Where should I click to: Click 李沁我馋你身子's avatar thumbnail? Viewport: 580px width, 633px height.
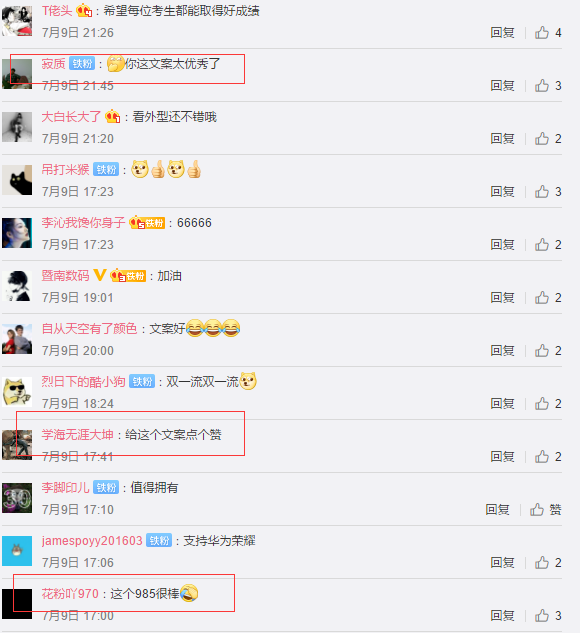17,233
